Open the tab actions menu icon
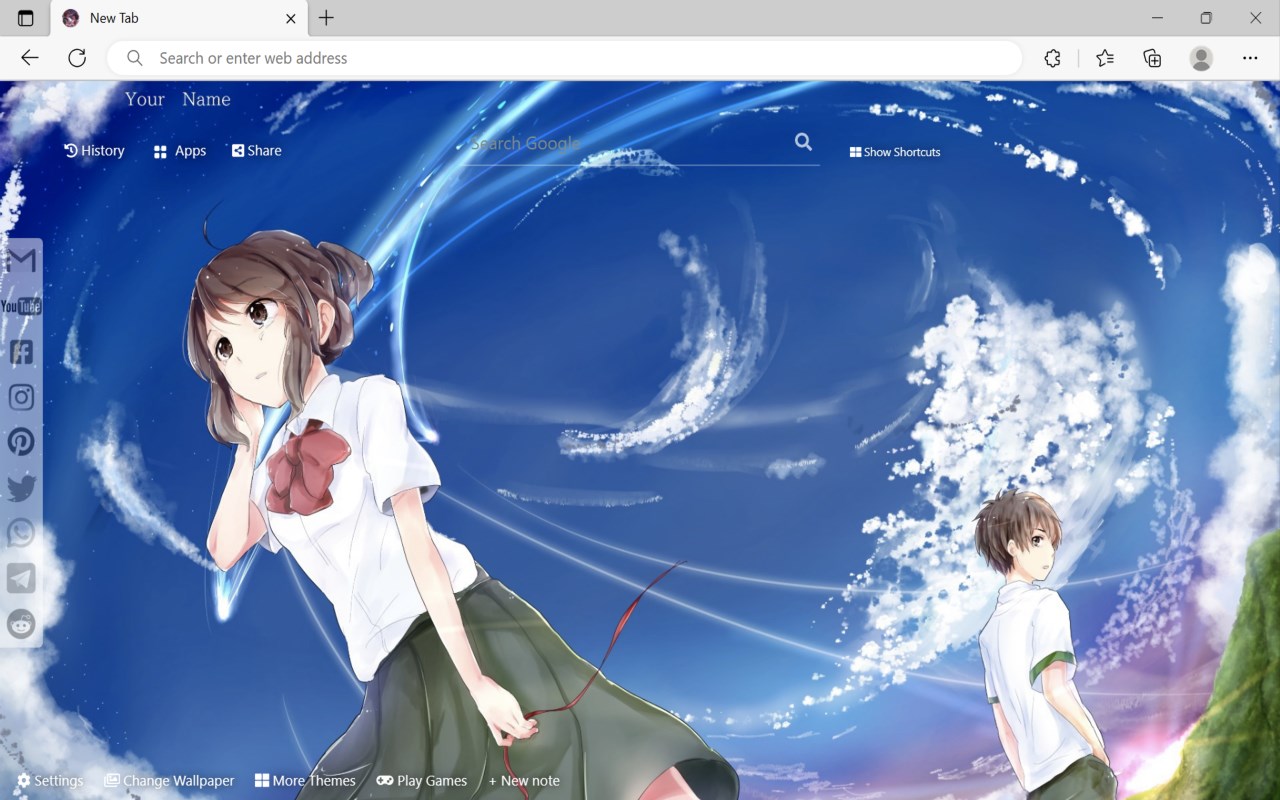The image size is (1280, 800). click(x=26, y=18)
